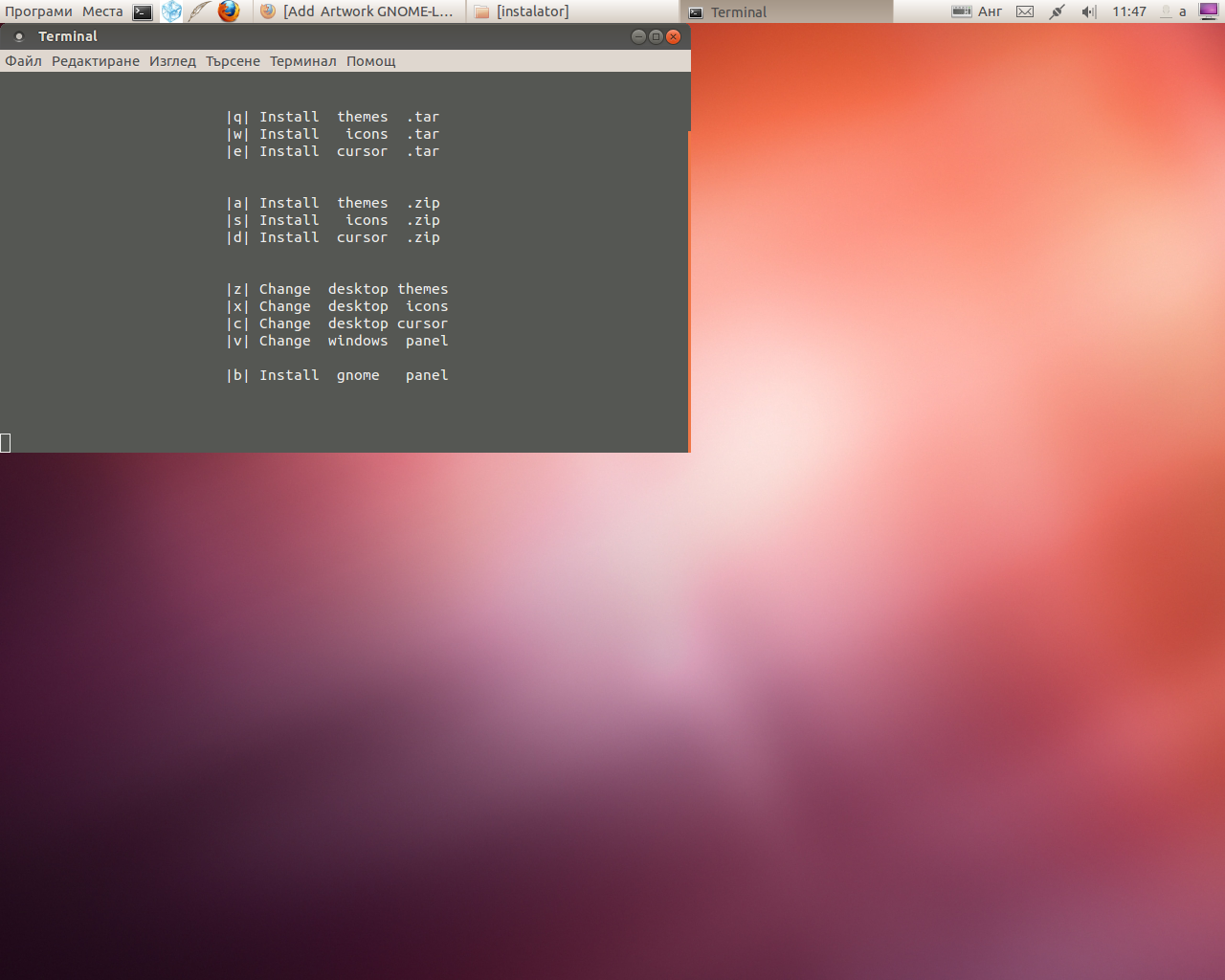Open the Помощ menu in Terminal

point(371,61)
